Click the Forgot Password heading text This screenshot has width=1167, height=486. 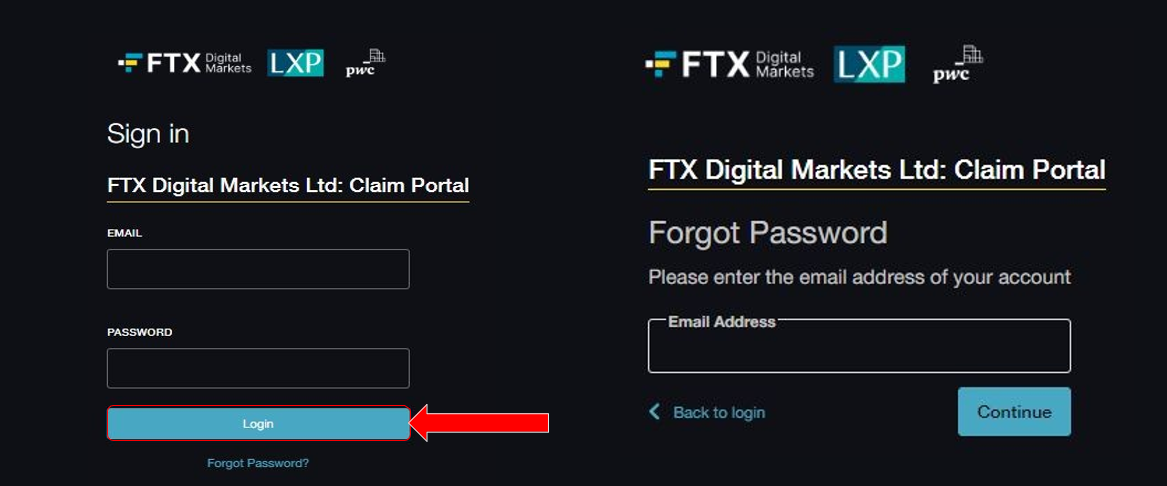(x=768, y=233)
